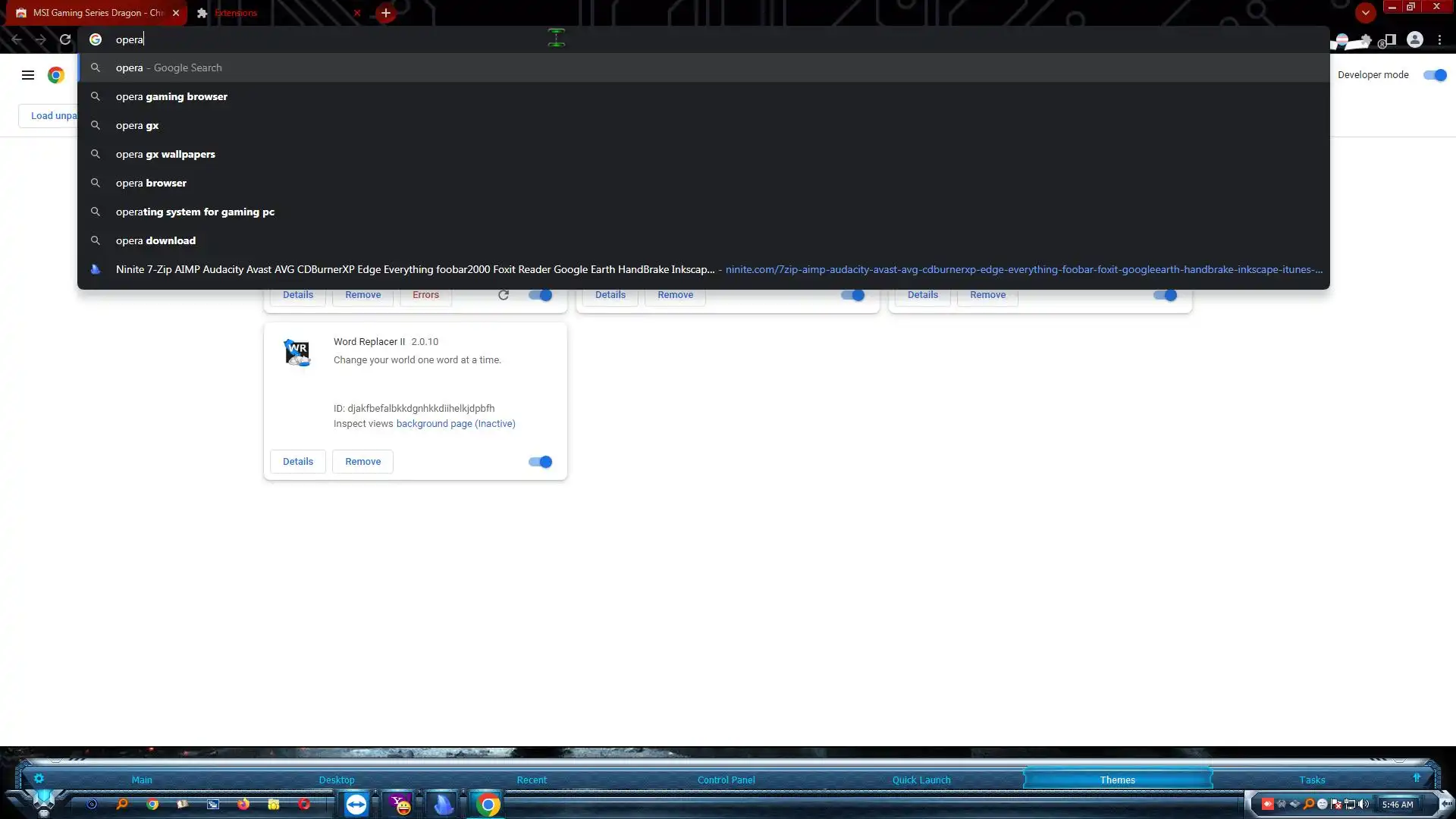
Task: Select the Themes taskbar tab
Action: pos(1117,780)
